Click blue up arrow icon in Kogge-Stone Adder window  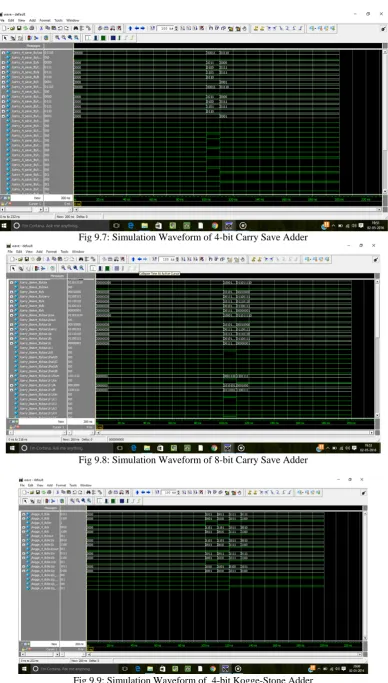pyautogui.click(x=137, y=492)
